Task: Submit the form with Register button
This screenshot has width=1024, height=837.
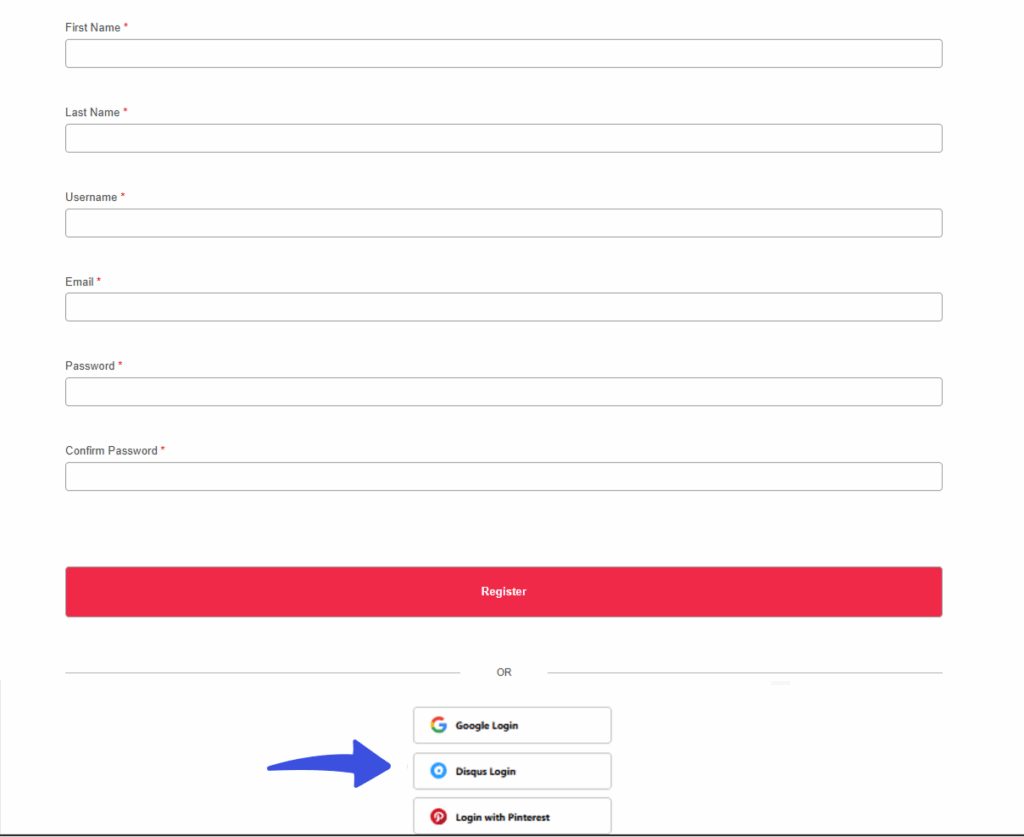Action: pyautogui.click(x=504, y=592)
